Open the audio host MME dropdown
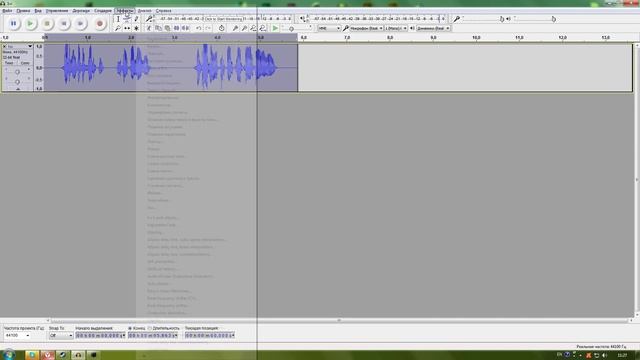The width and height of the screenshot is (640, 360). point(329,28)
